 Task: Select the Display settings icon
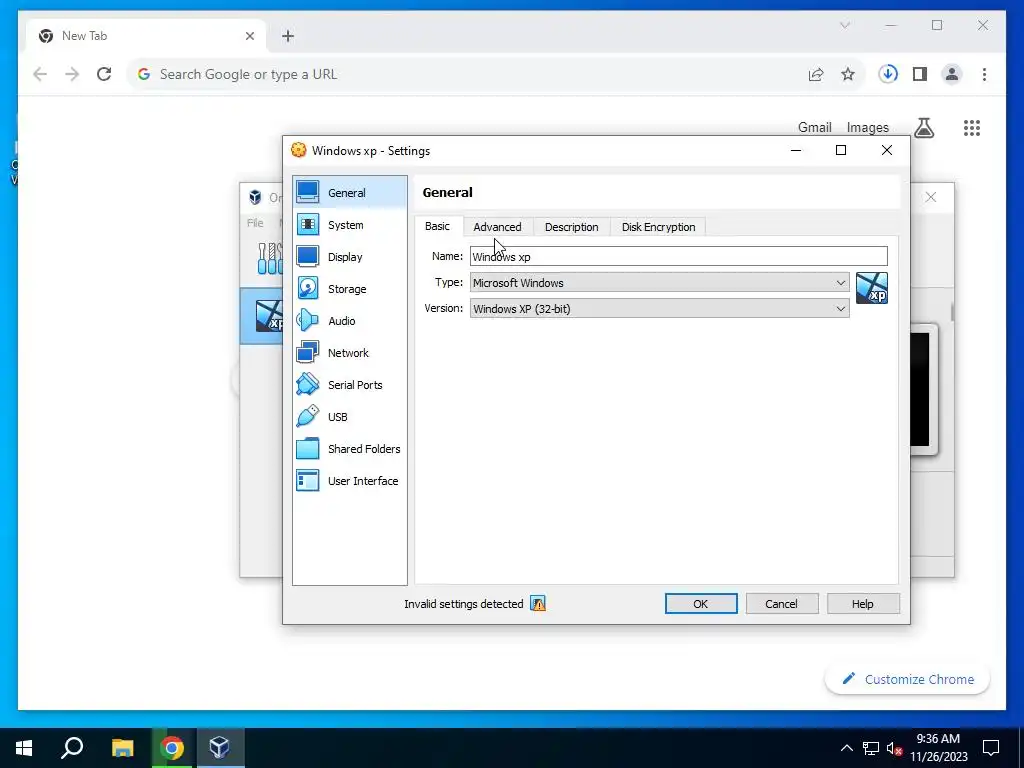pyautogui.click(x=308, y=256)
